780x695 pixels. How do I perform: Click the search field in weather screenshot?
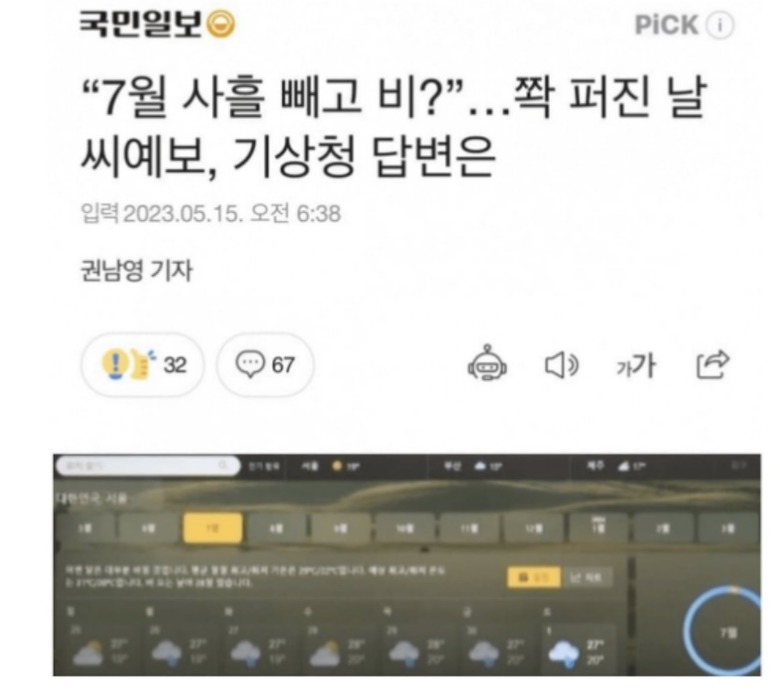148,466
